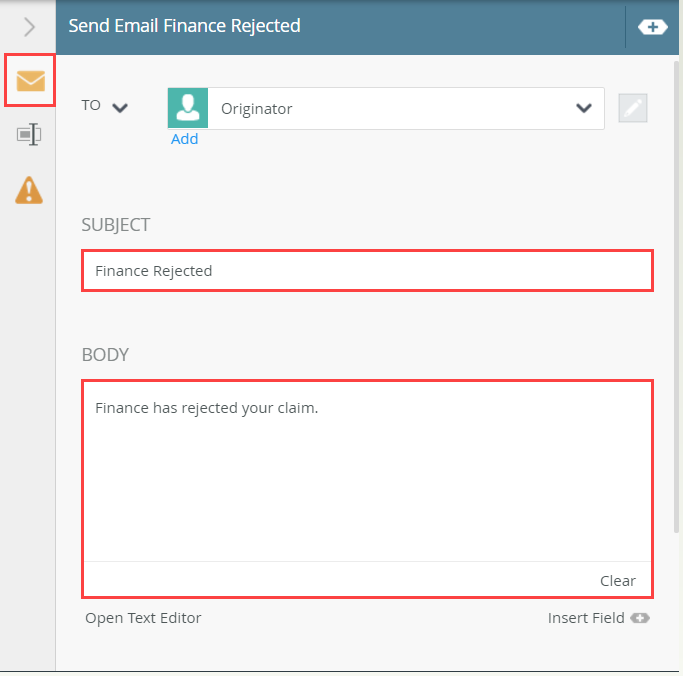Select the Originator text in recipient box
Image resolution: width=683 pixels, height=676 pixels.
pyautogui.click(x=256, y=108)
